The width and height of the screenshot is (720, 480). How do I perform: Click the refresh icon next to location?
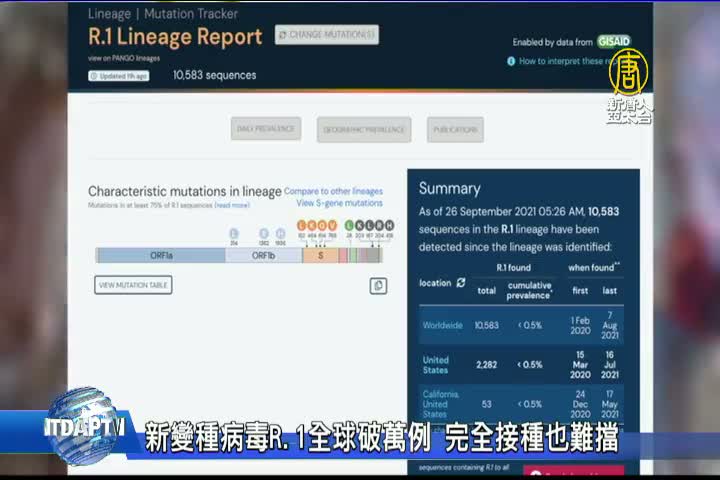click(x=461, y=283)
